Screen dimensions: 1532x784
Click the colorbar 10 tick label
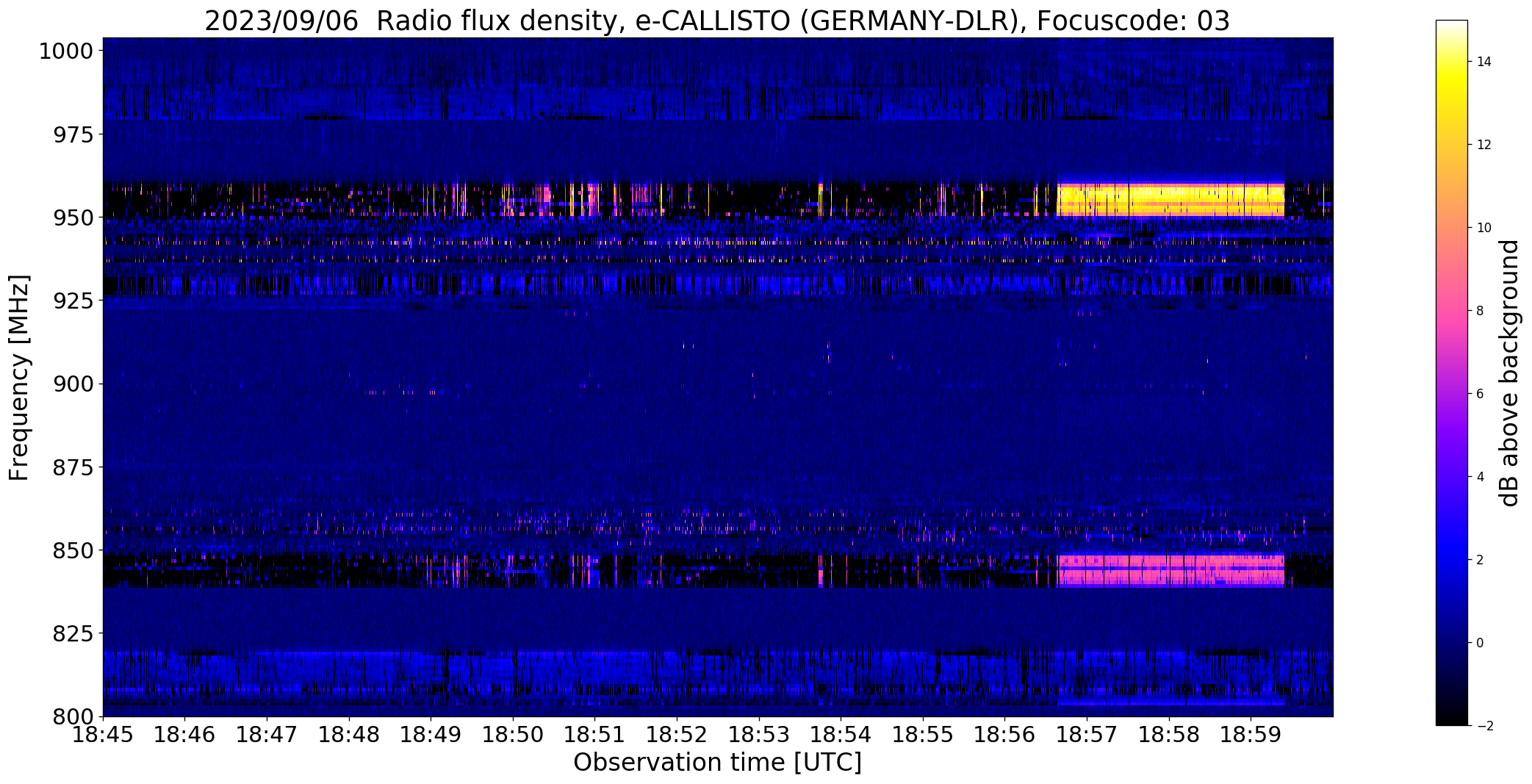tap(1484, 228)
